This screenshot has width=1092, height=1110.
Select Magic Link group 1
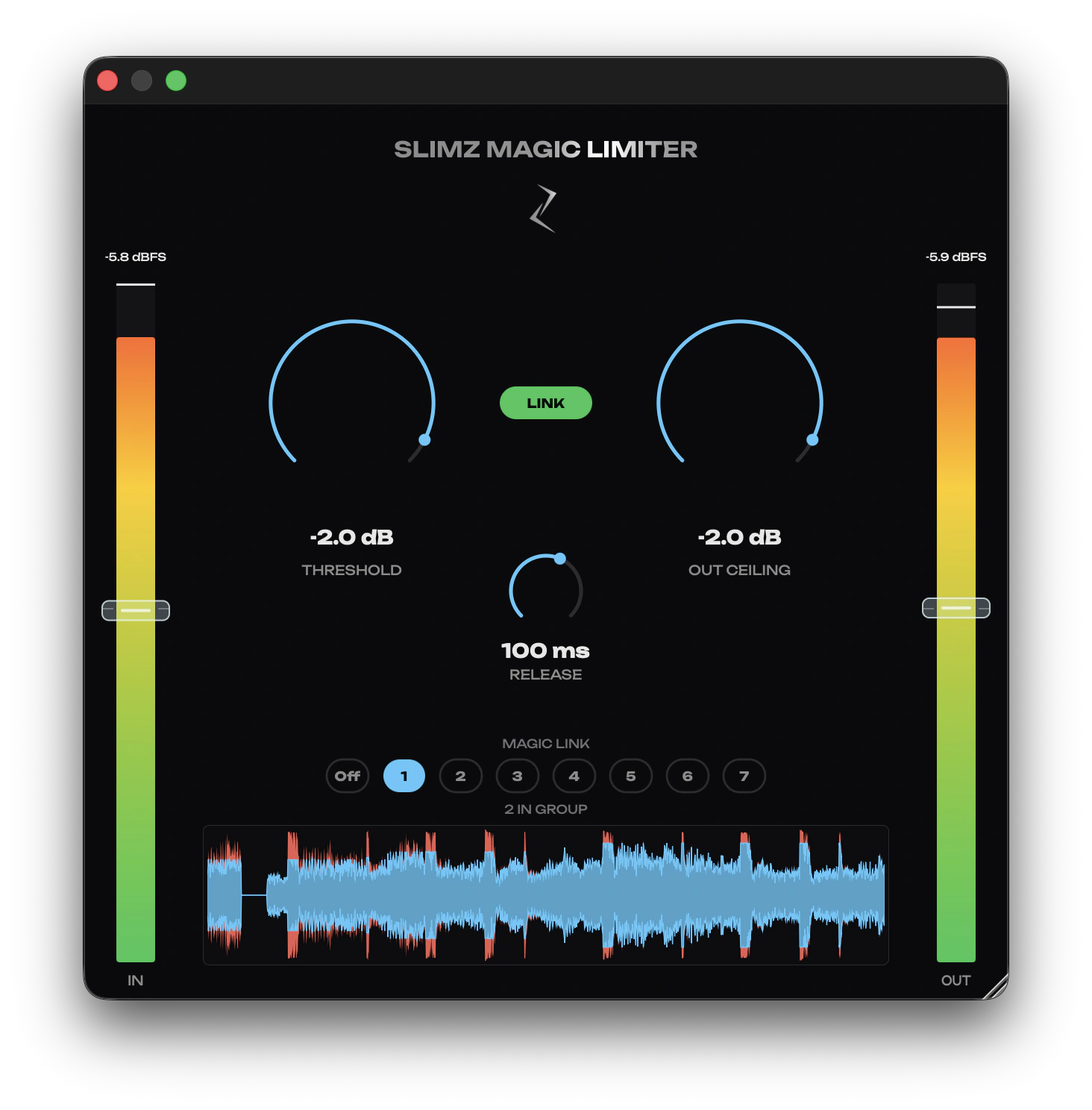[x=404, y=776]
